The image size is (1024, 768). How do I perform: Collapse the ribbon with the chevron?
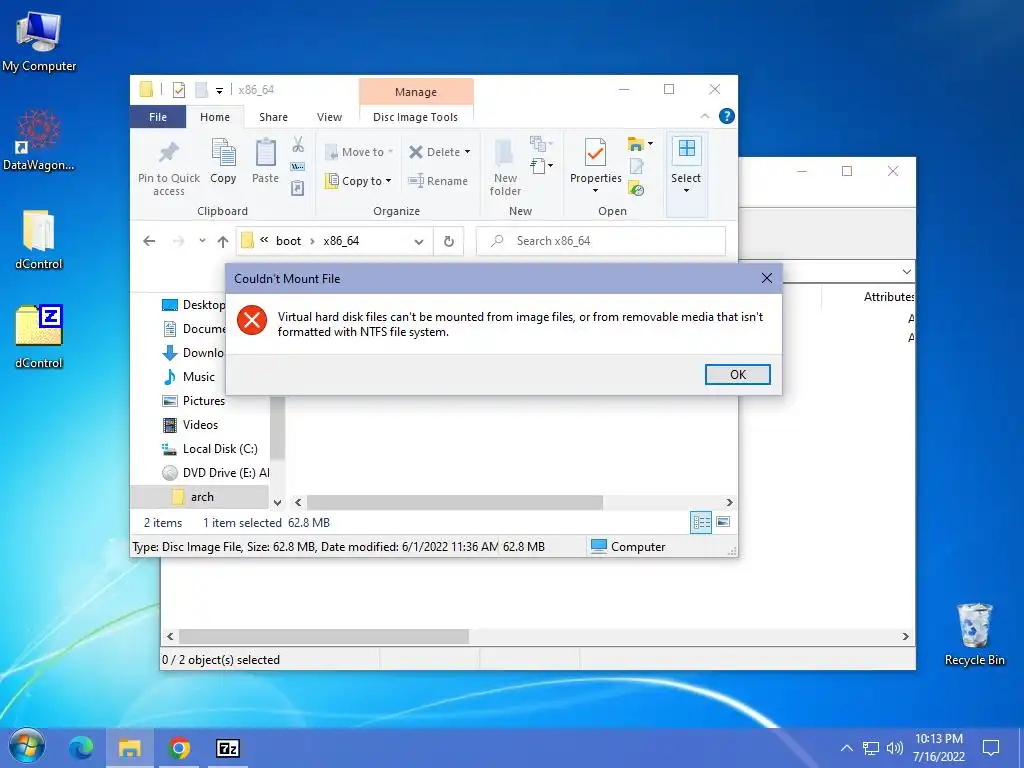click(x=705, y=116)
